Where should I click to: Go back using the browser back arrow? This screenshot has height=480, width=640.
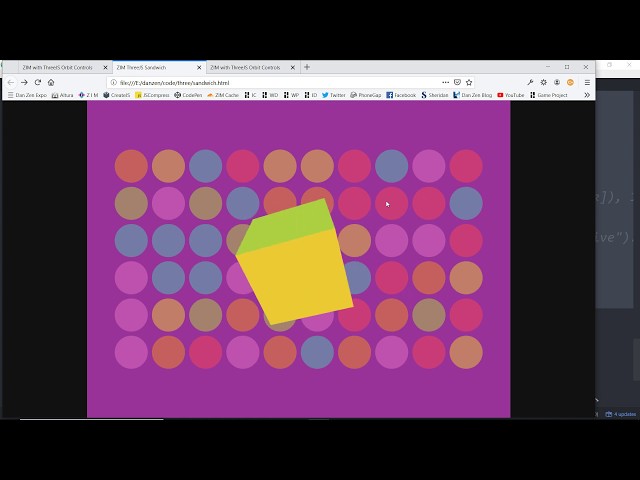[x=11, y=82]
